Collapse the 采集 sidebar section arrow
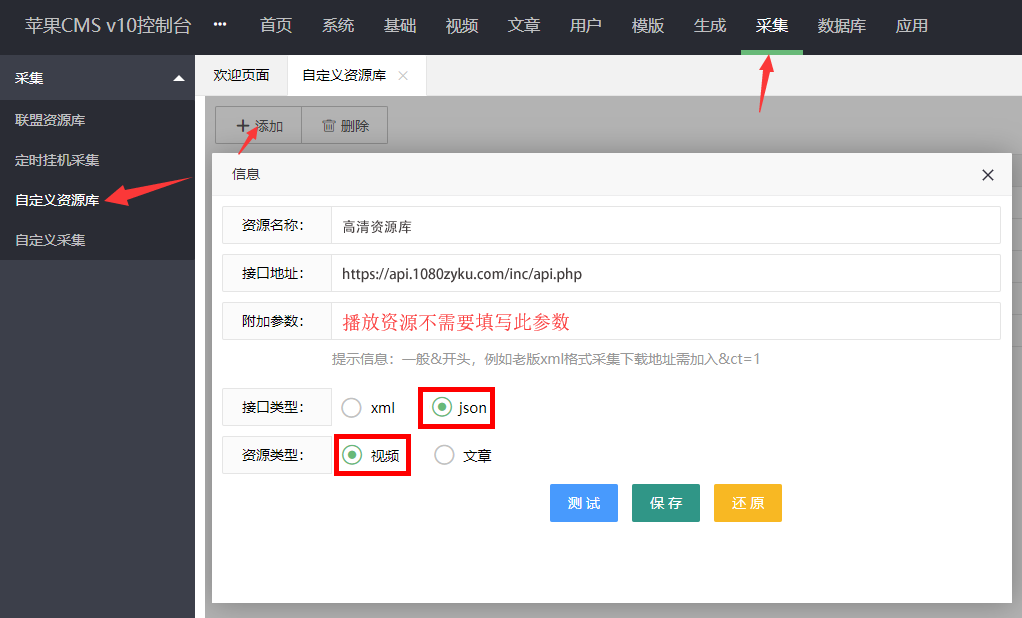The width and height of the screenshot is (1022, 618). (x=178, y=78)
